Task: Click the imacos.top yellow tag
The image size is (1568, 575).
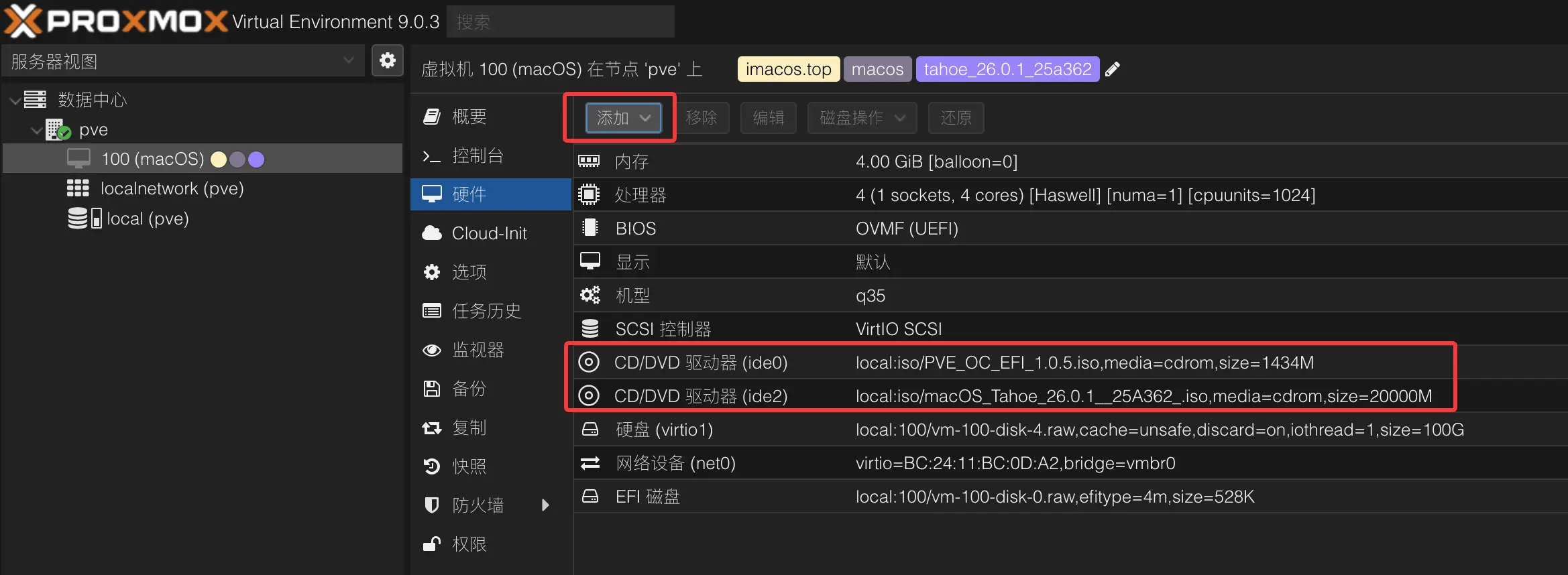Action: (788, 69)
